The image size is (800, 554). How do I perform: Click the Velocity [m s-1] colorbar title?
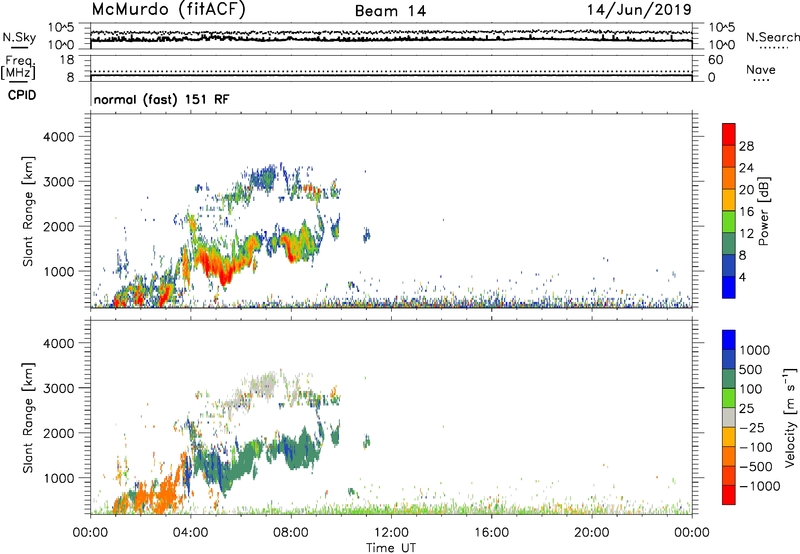pyautogui.click(x=790, y=417)
